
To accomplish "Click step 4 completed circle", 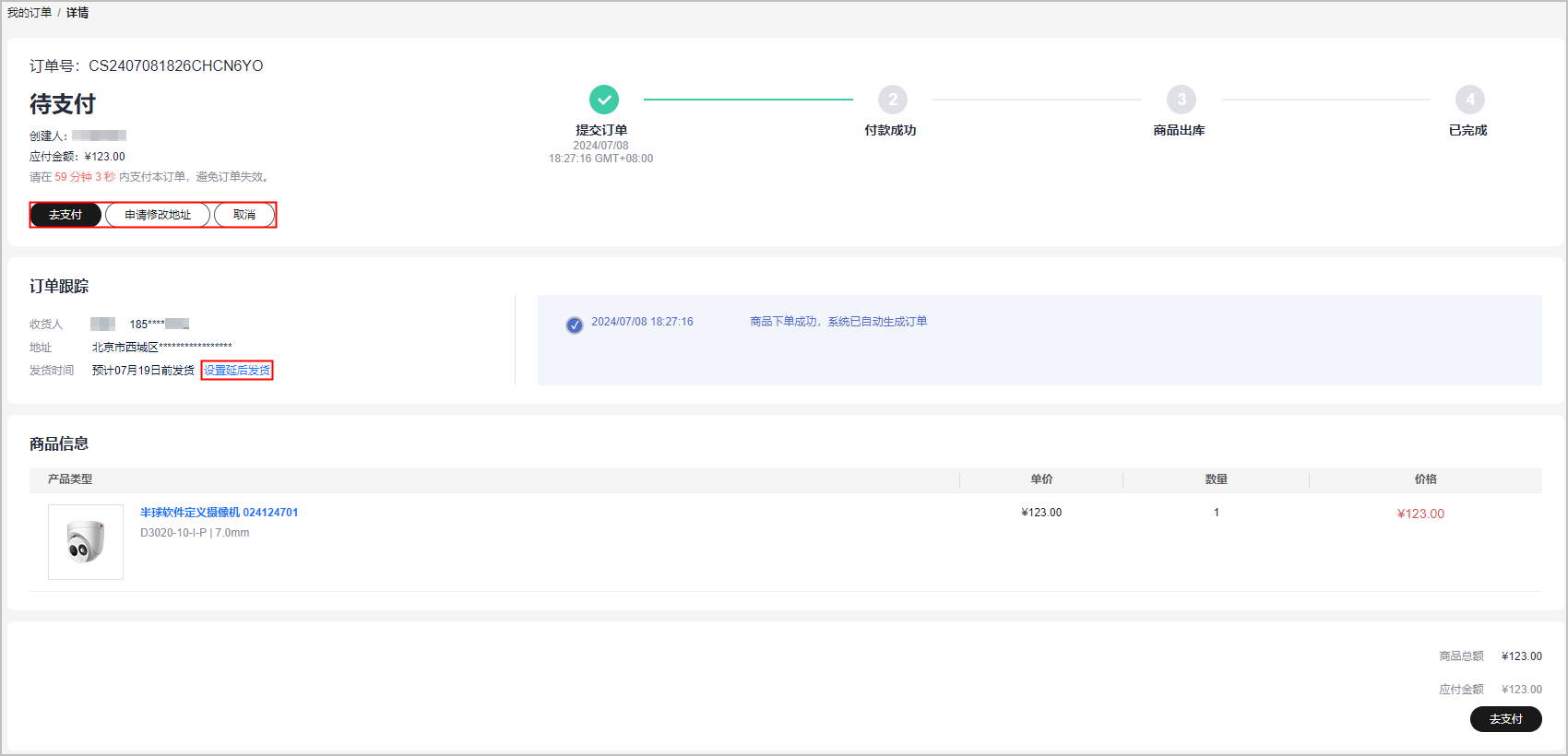I will [x=1469, y=100].
